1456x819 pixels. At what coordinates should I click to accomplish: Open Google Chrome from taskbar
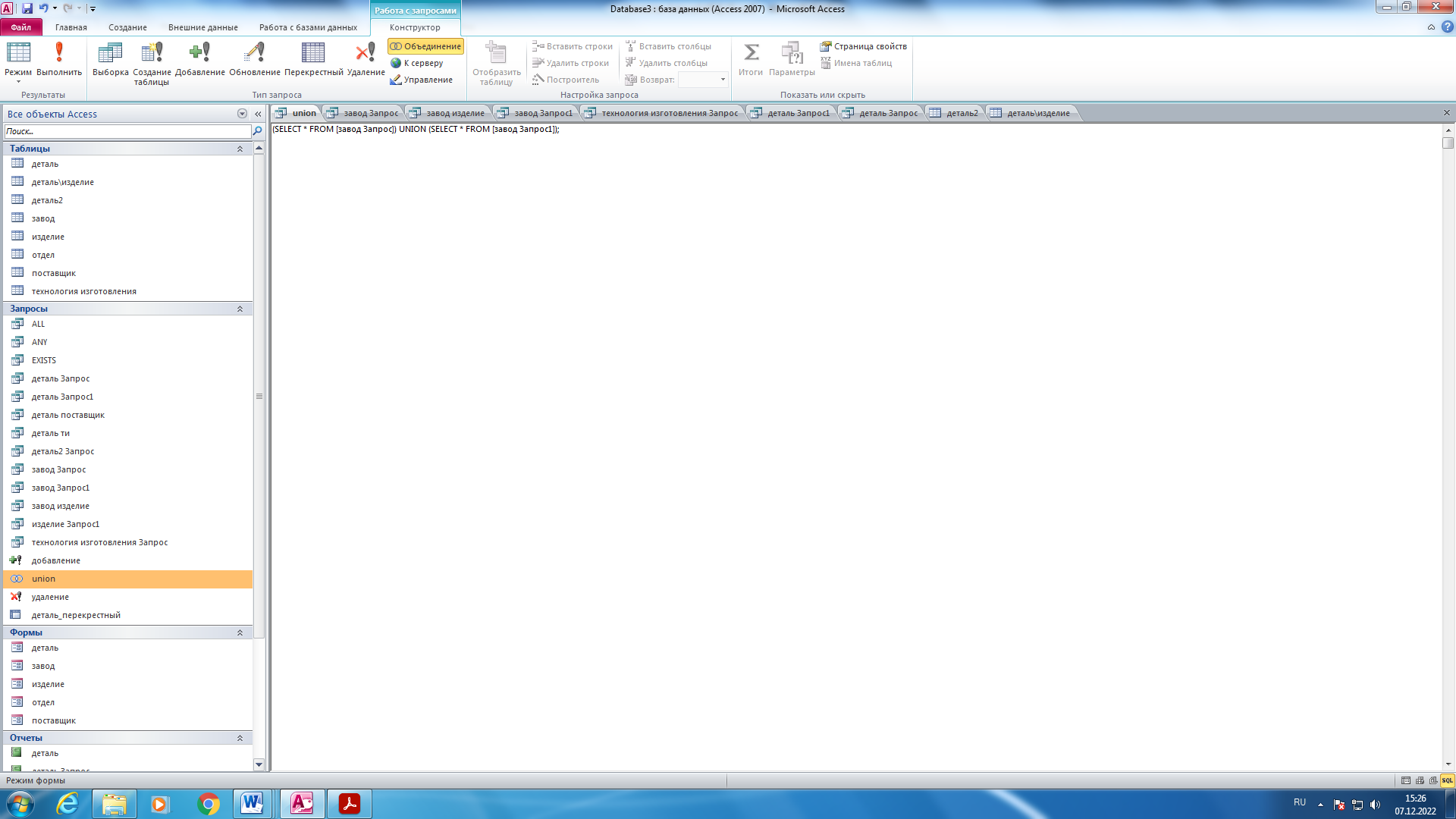(x=208, y=804)
